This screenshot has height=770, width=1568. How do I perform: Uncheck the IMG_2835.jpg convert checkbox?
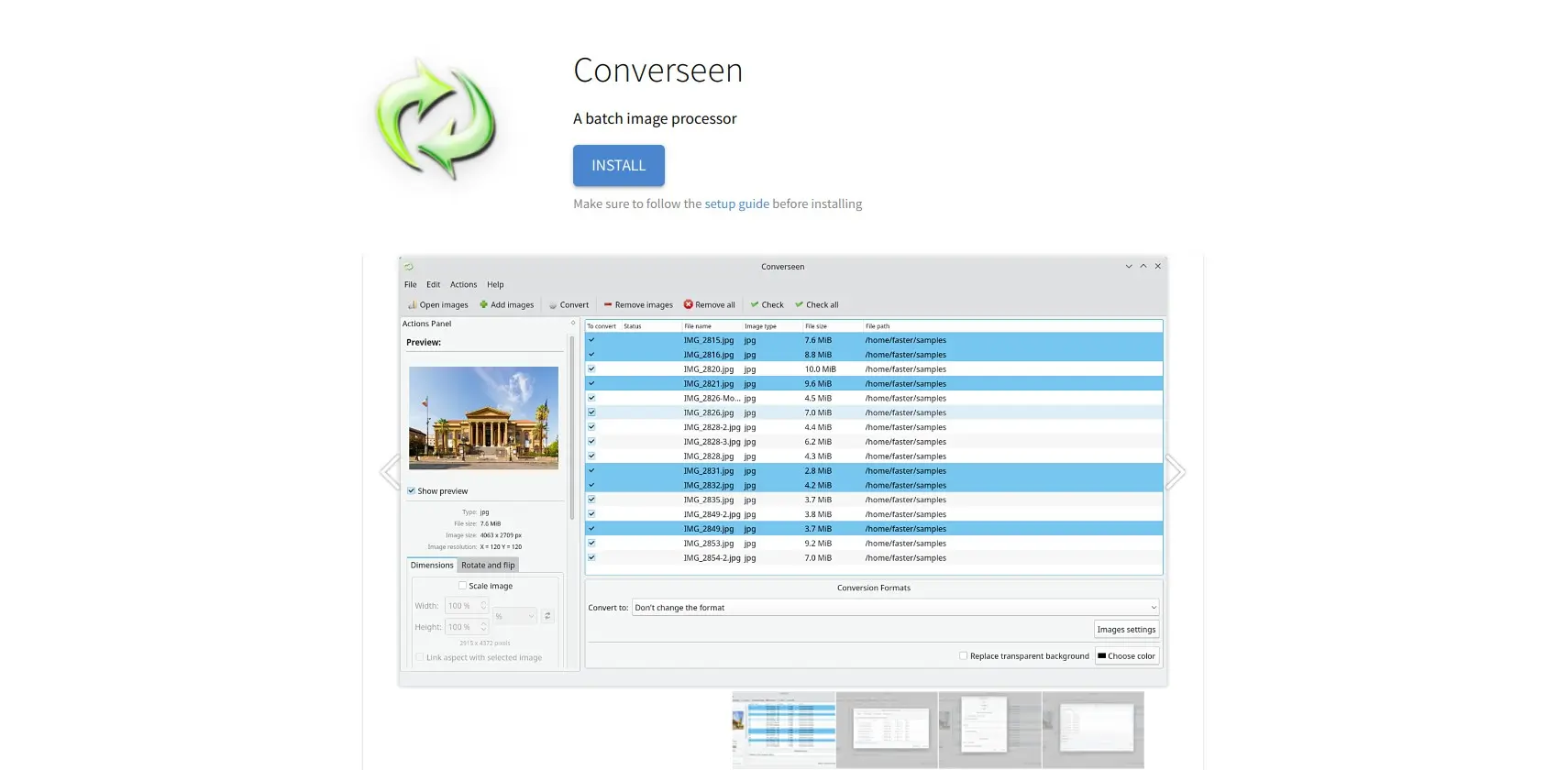point(591,500)
